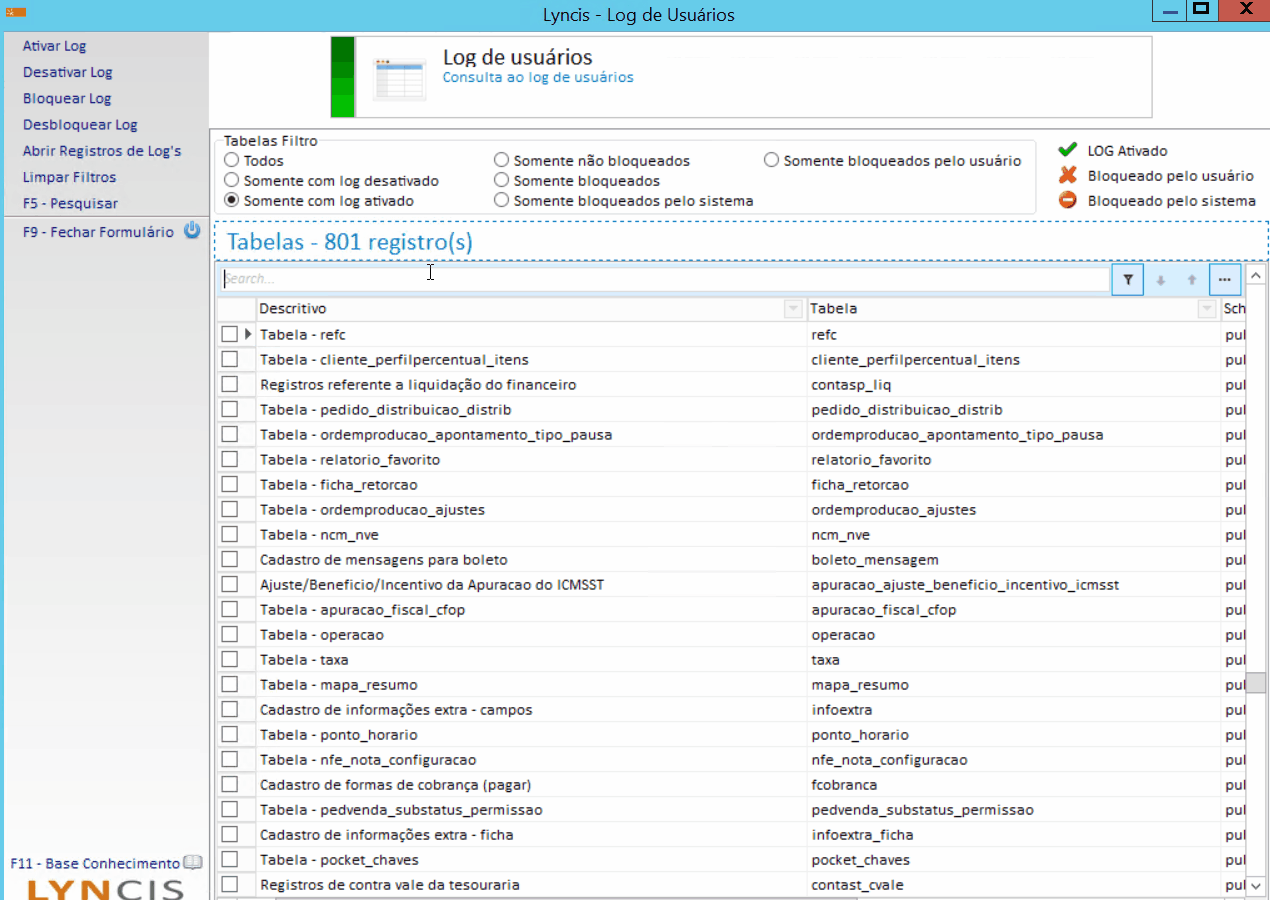The height and width of the screenshot is (900, 1270).
Task: Click the funnel filter icon beside search
Action: [1127, 280]
